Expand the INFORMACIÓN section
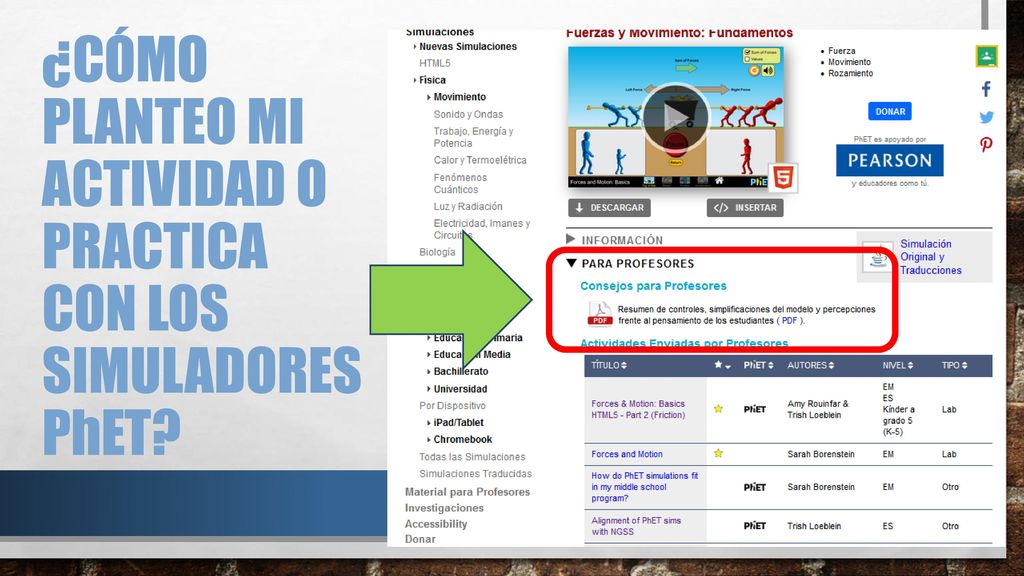1024x576 pixels. 615,240
